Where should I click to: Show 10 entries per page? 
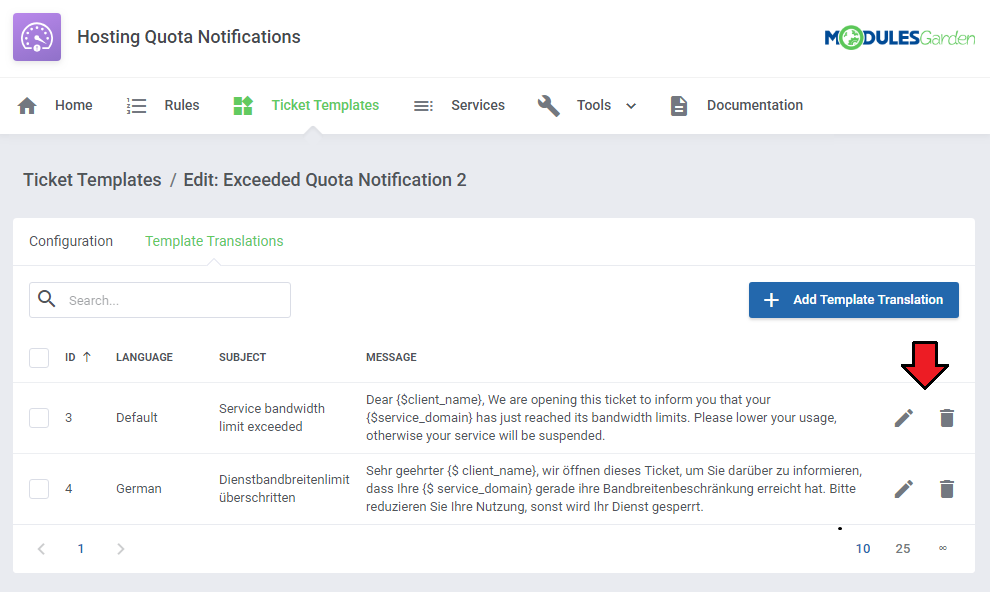[x=862, y=549]
